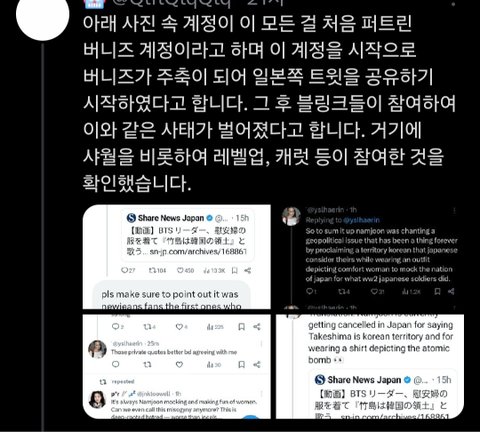Click the Share News Japan name in bottom-right card
Image resolution: width=480 pixels, height=432 pixels.
(x=364, y=380)
